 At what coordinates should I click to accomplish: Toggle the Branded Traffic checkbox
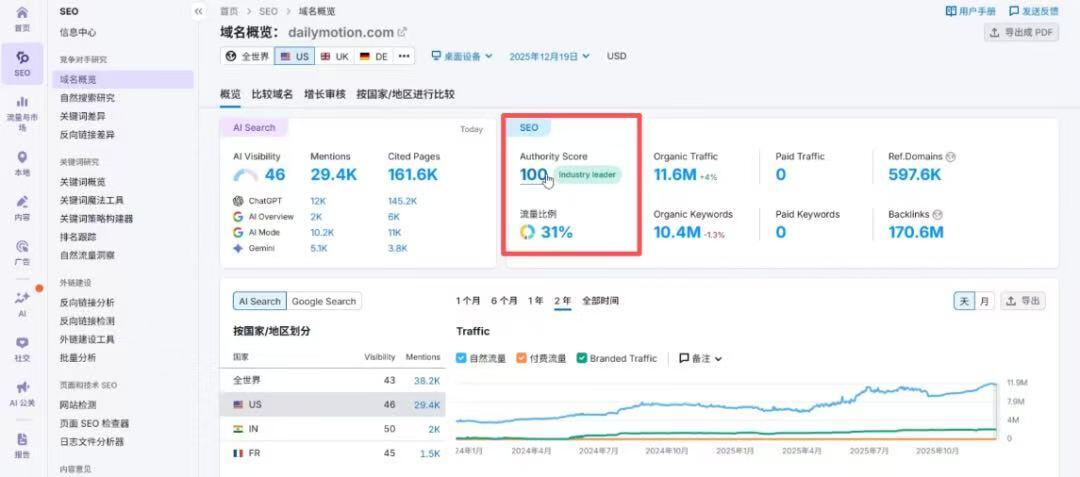(x=582, y=358)
